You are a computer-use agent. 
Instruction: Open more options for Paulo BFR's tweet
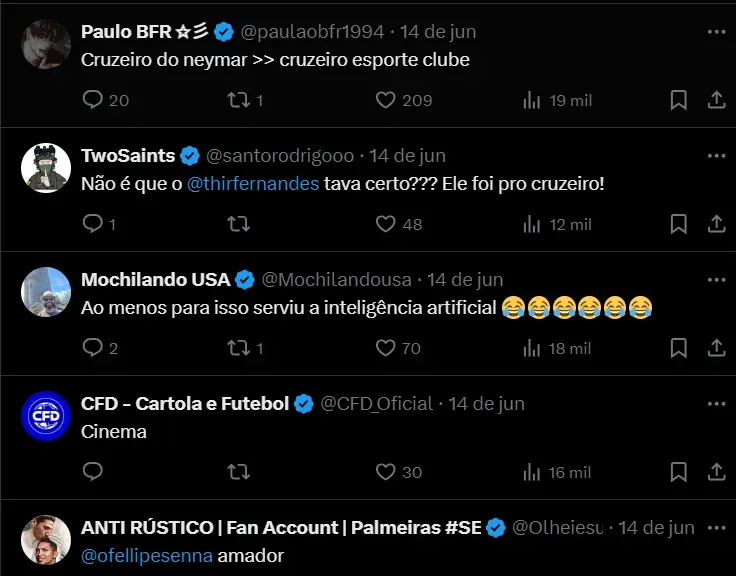716,32
